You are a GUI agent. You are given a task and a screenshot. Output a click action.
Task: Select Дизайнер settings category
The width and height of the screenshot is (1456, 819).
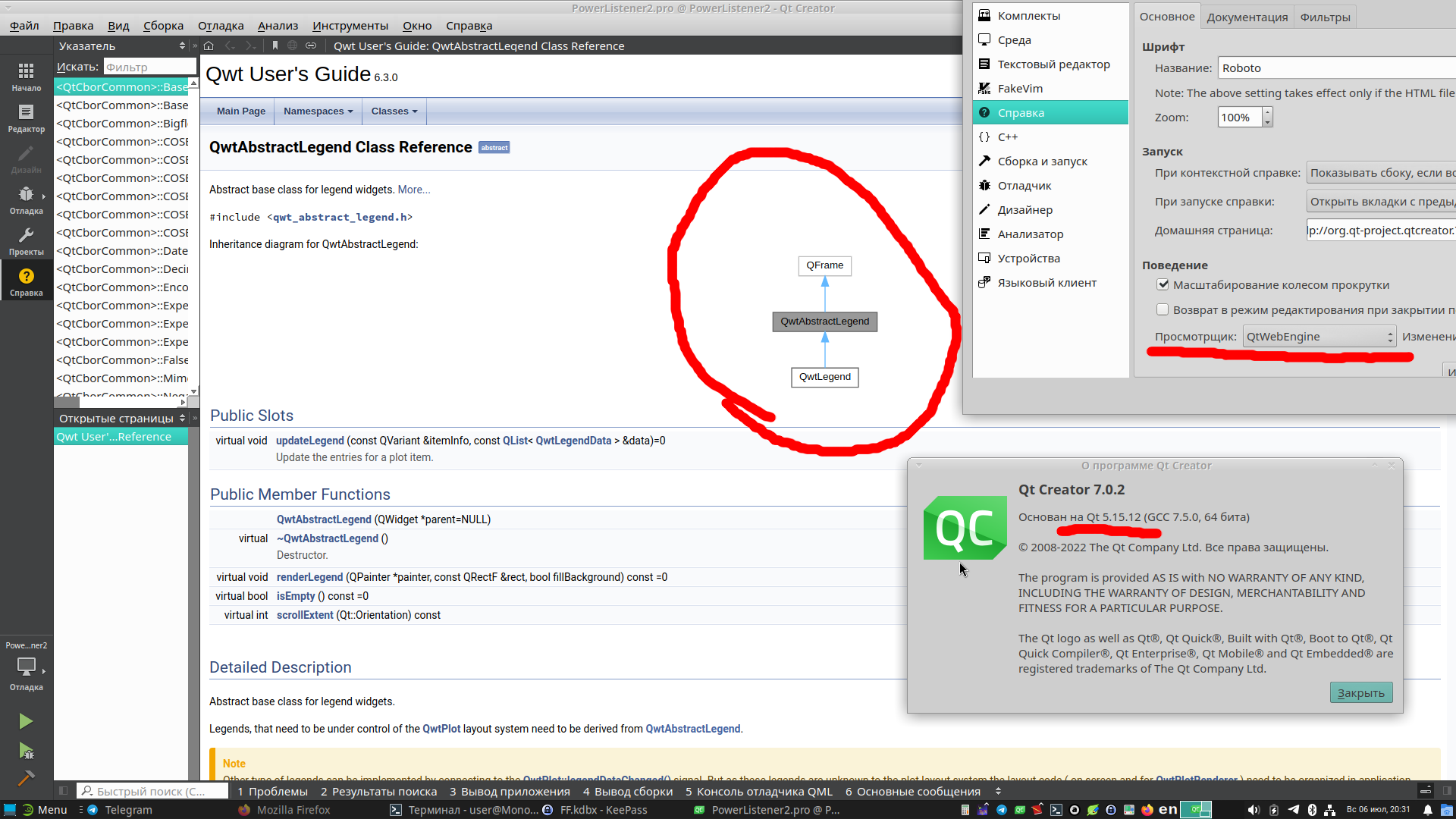click(1051, 209)
